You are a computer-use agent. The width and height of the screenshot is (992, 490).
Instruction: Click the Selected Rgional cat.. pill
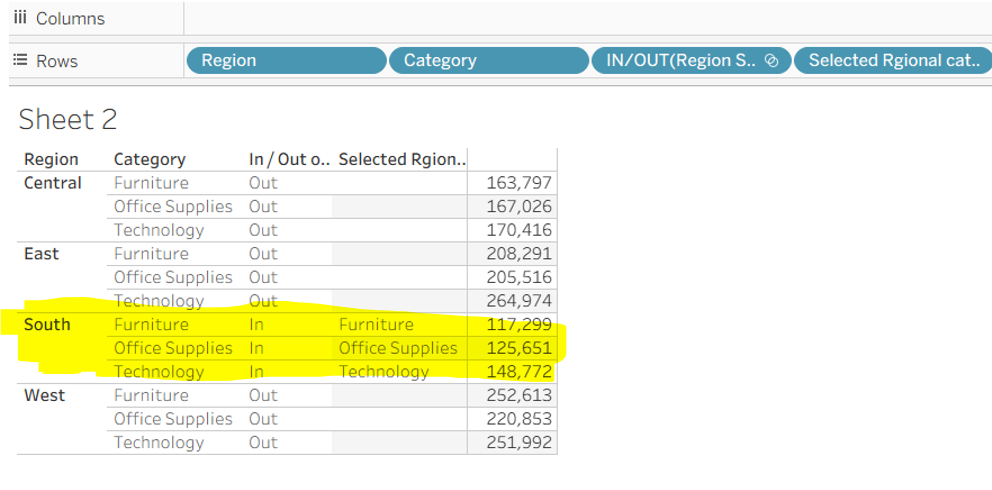(892, 61)
